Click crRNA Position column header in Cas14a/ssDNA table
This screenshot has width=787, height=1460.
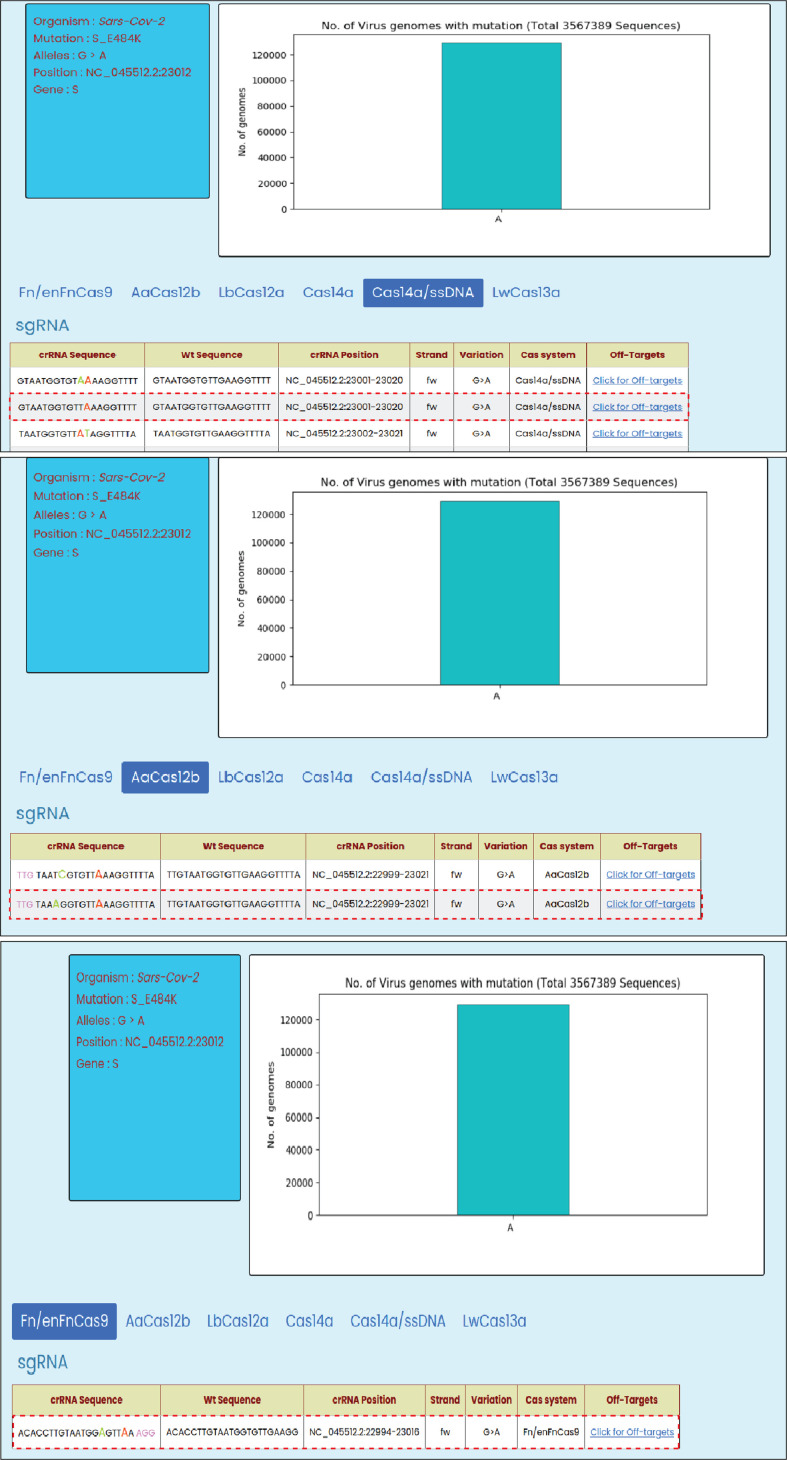coord(344,355)
